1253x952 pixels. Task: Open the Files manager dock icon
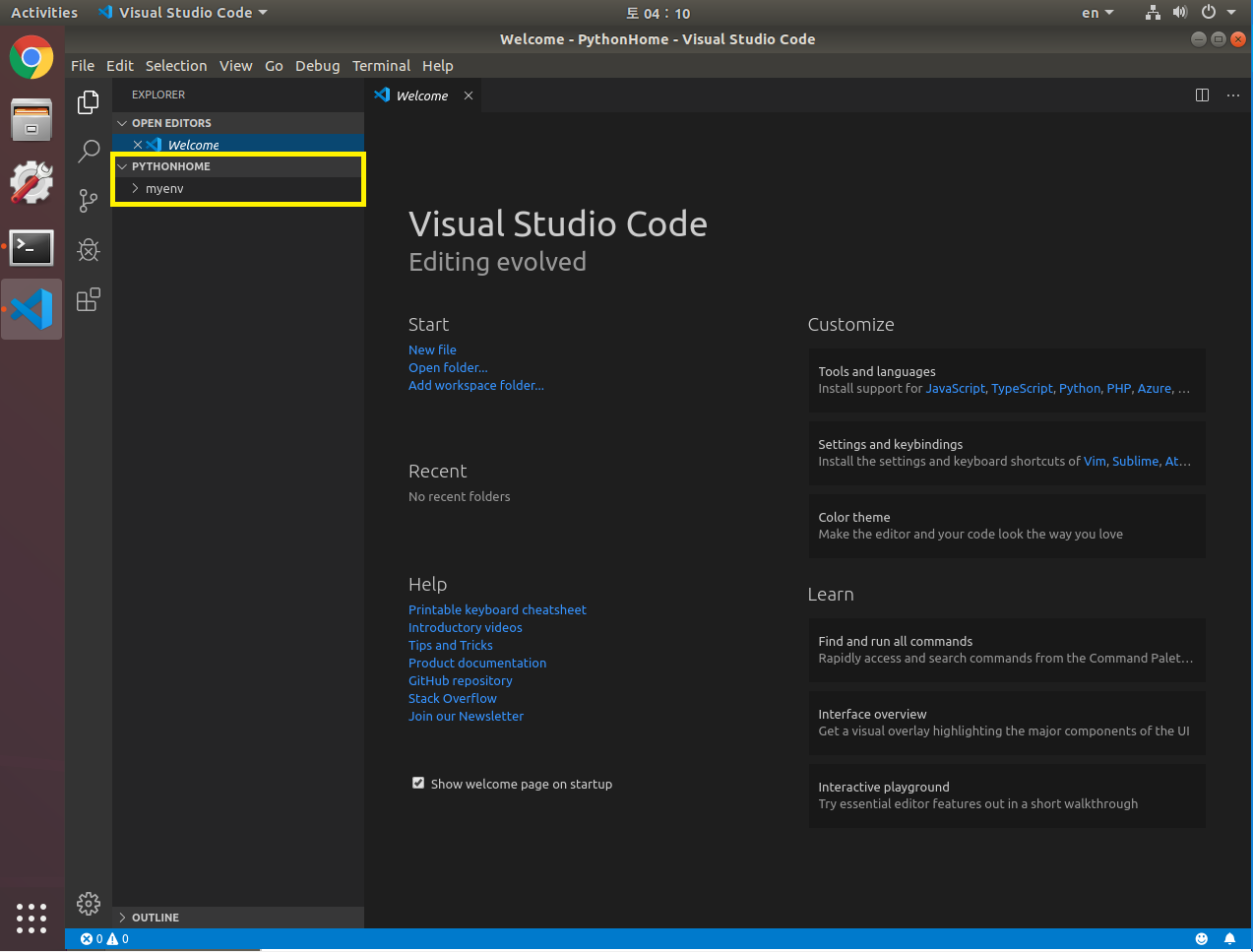(31, 120)
